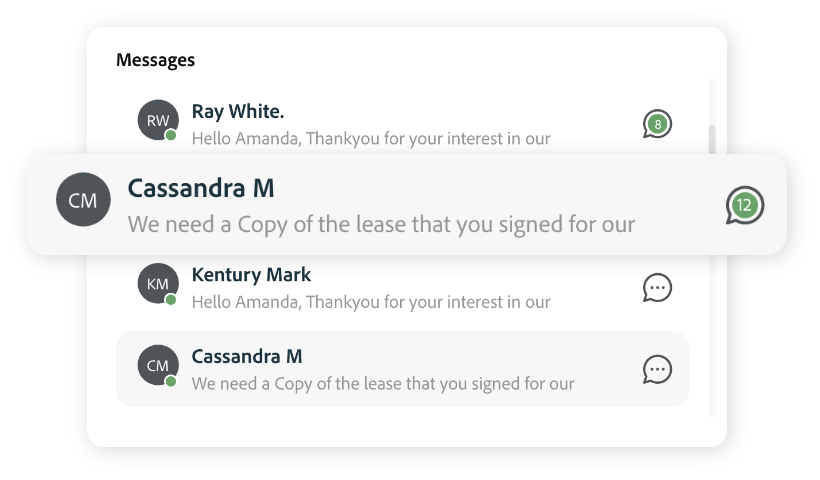This screenshot has width=820, height=480.
Task: Click the green online dot on RW avatar
Action: [170, 135]
